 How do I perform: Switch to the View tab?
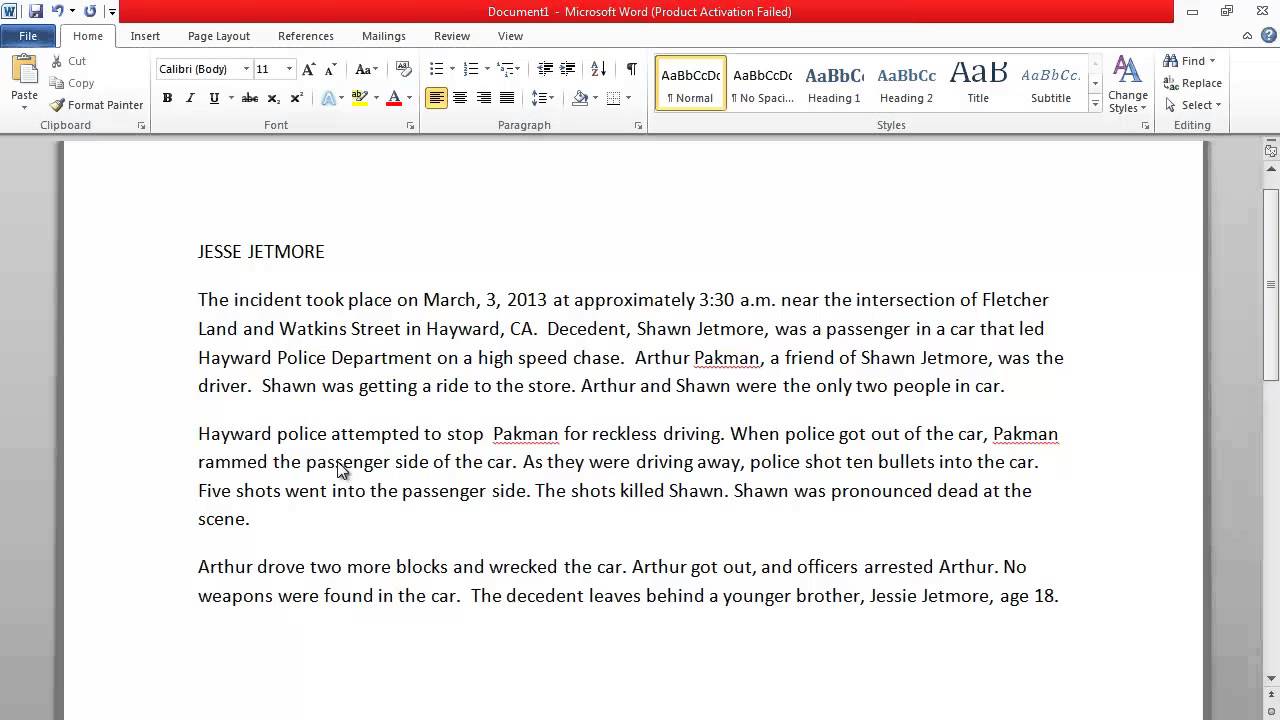(510, 36)
